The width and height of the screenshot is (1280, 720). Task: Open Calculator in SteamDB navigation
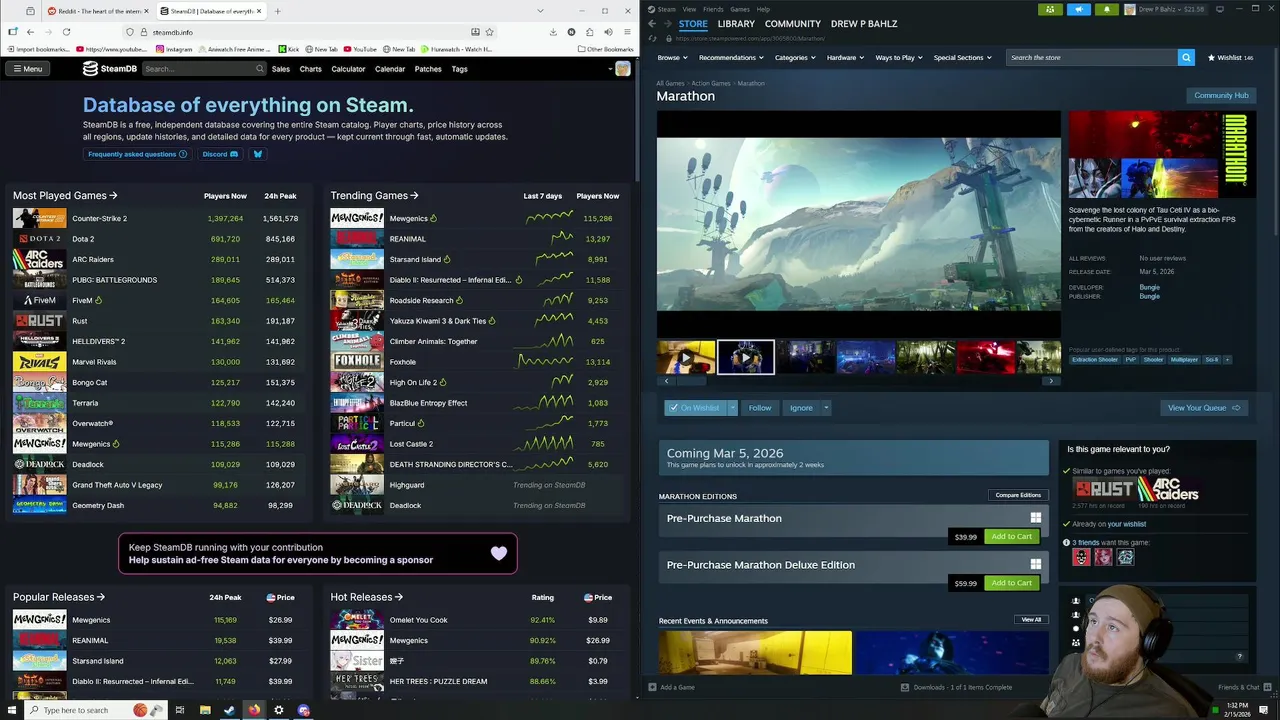point(348,69)
